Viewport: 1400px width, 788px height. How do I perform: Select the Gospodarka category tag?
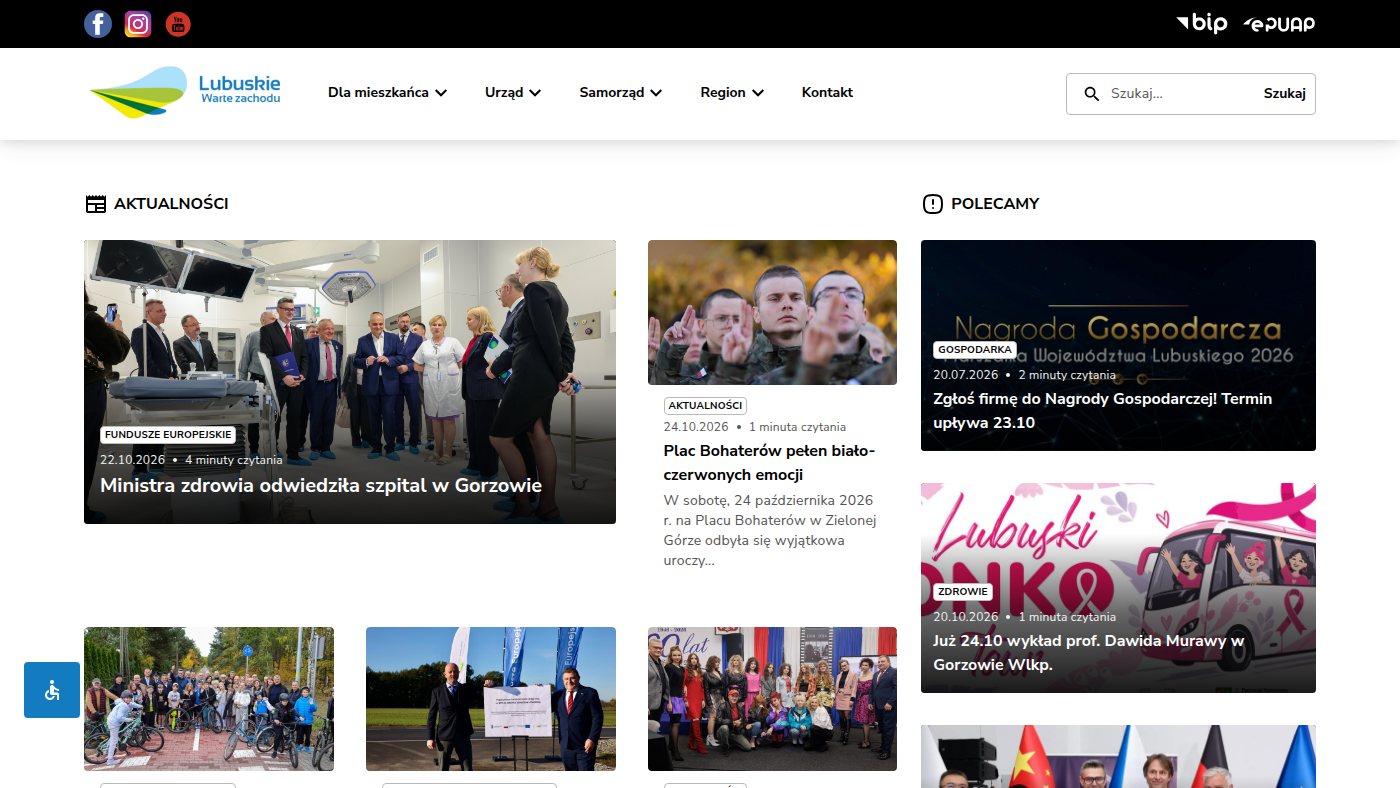tap(975, 350)
